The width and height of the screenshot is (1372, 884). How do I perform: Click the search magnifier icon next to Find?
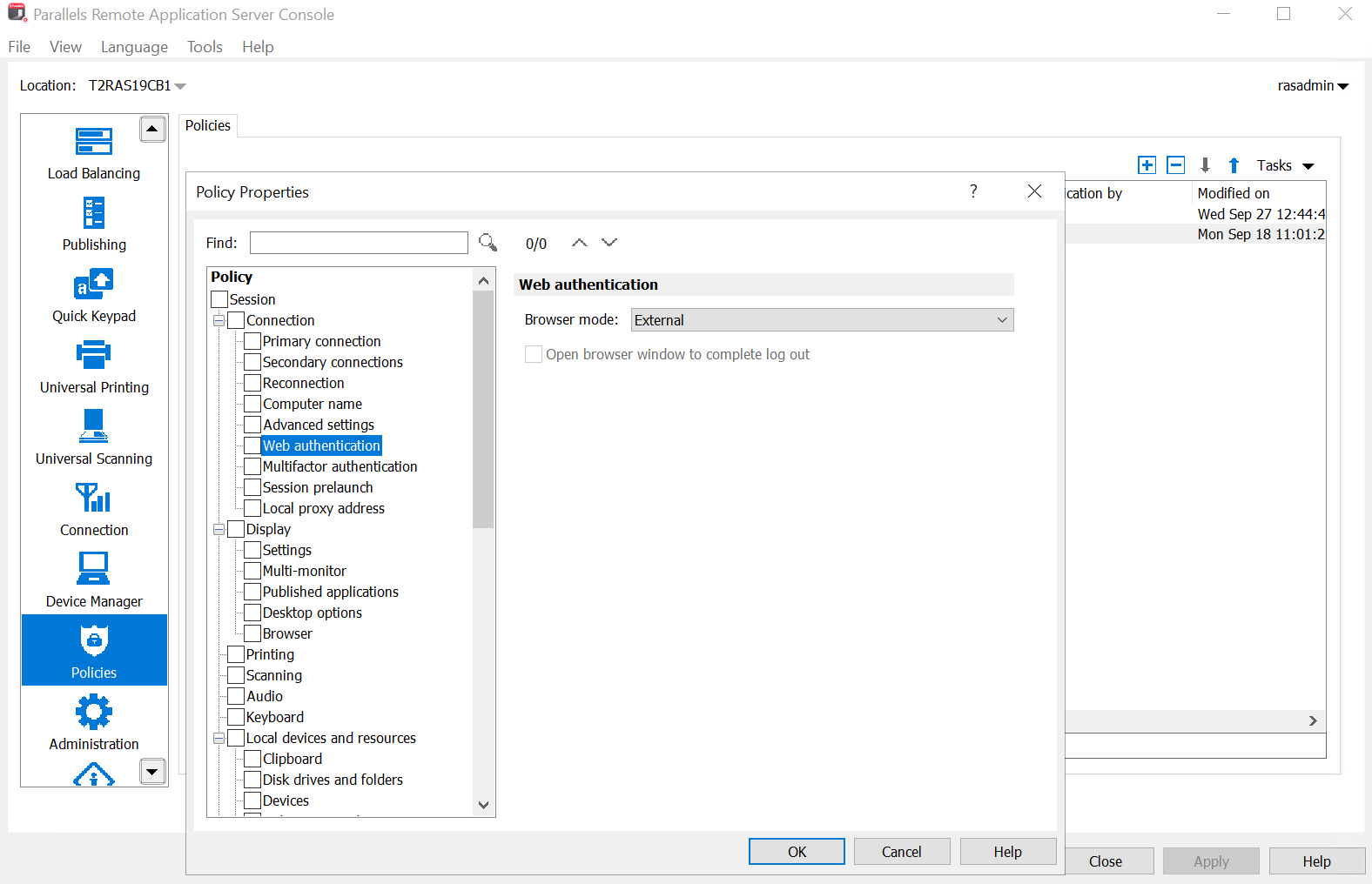[488, 243]
